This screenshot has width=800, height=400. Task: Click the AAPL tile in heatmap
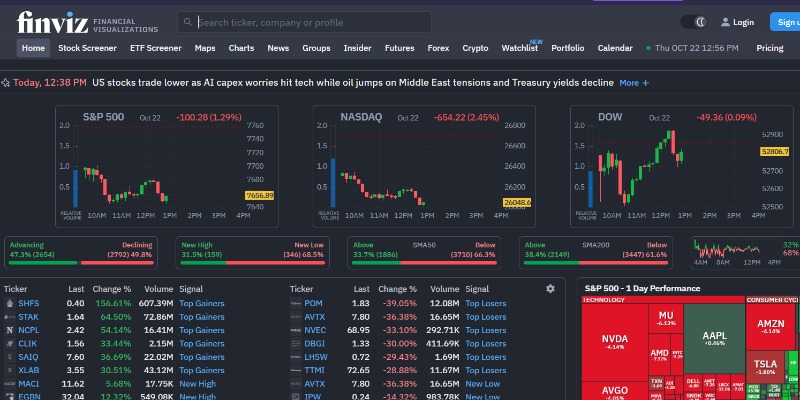click(714, 338)
